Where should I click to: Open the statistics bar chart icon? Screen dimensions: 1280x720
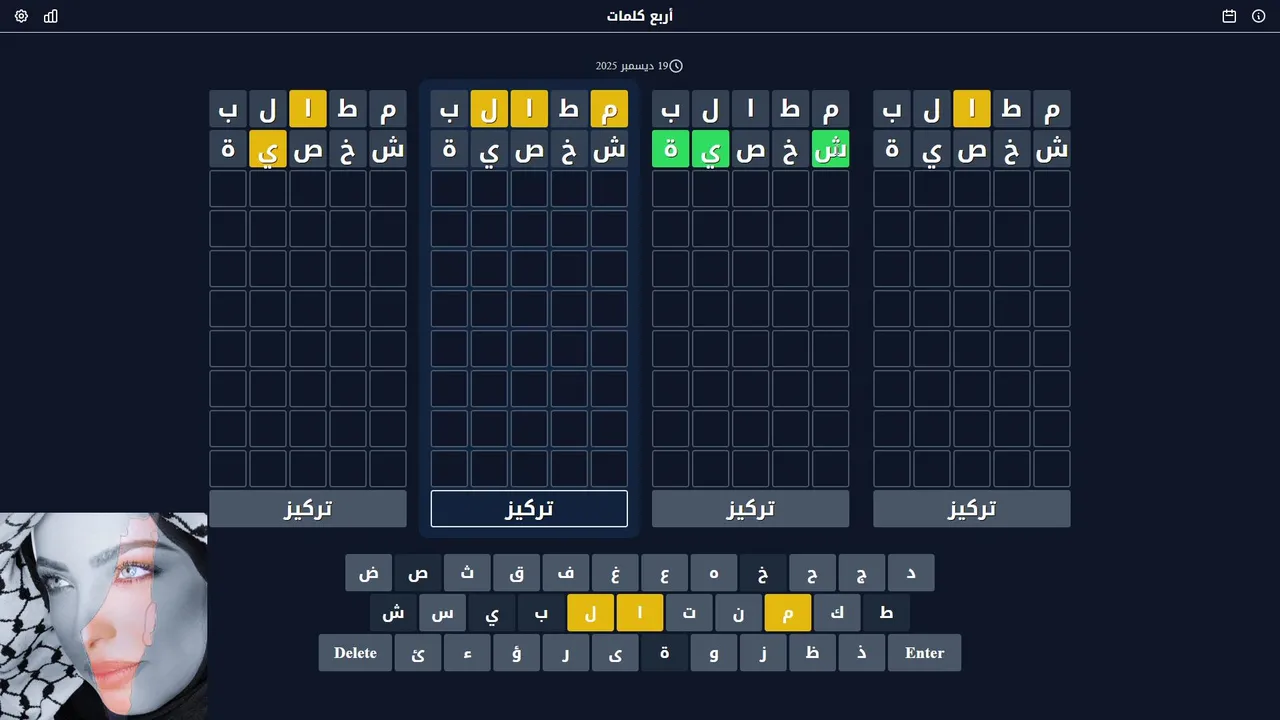coord(51,16)
